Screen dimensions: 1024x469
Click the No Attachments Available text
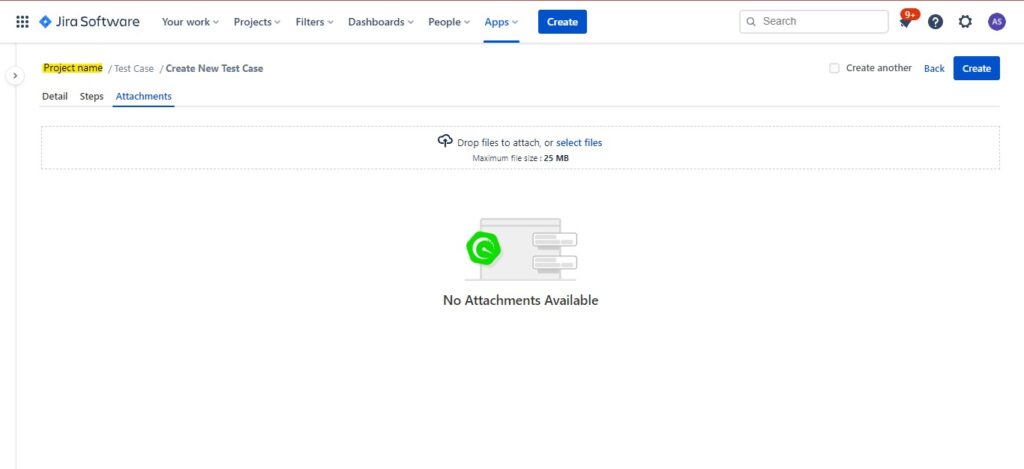pos(520,300)
